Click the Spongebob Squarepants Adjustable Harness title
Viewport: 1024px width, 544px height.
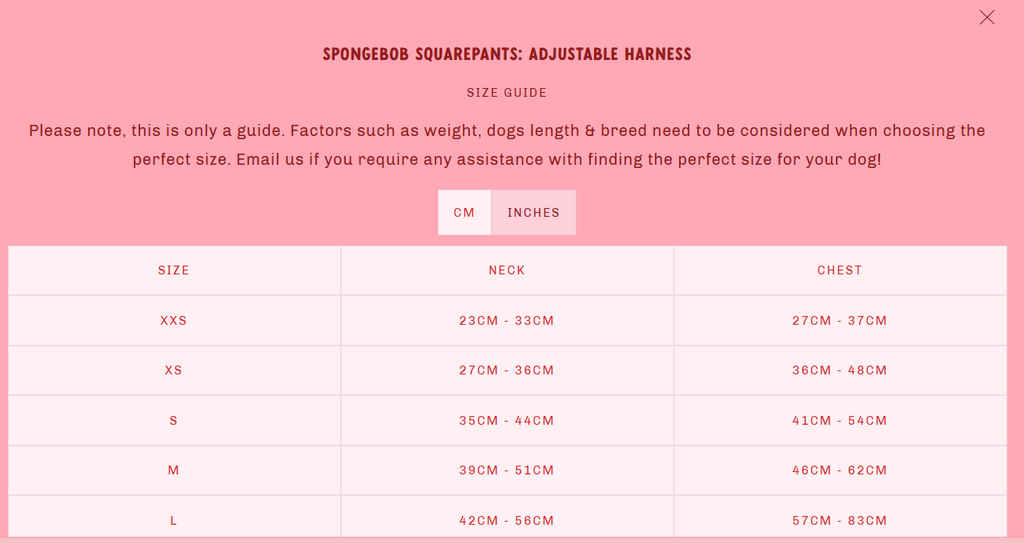click(507, 54)
